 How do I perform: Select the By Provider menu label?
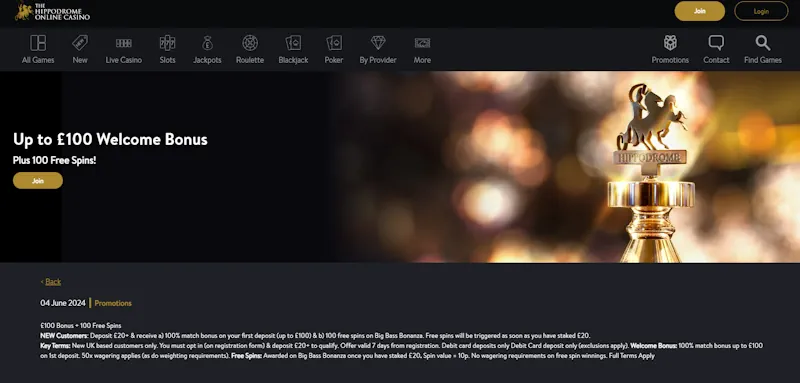(x=378, y=60)
